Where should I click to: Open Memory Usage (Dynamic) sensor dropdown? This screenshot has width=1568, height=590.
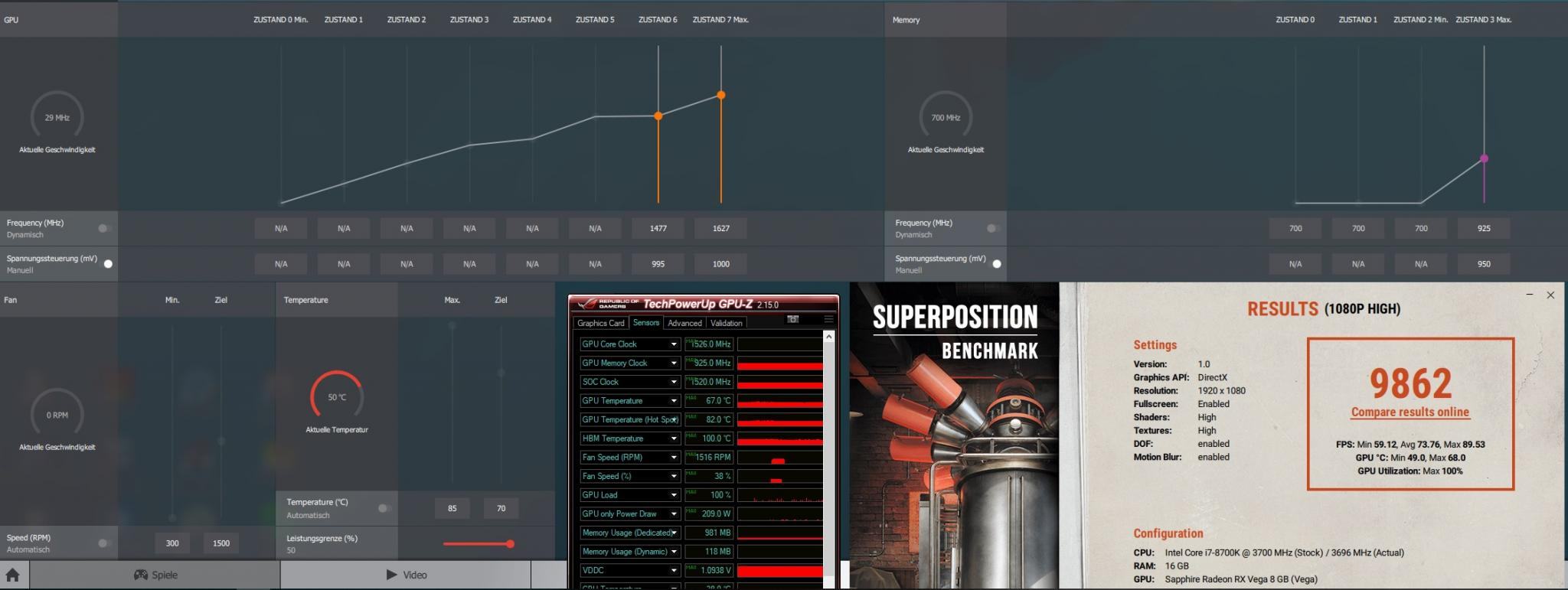[x=674, y=552]
